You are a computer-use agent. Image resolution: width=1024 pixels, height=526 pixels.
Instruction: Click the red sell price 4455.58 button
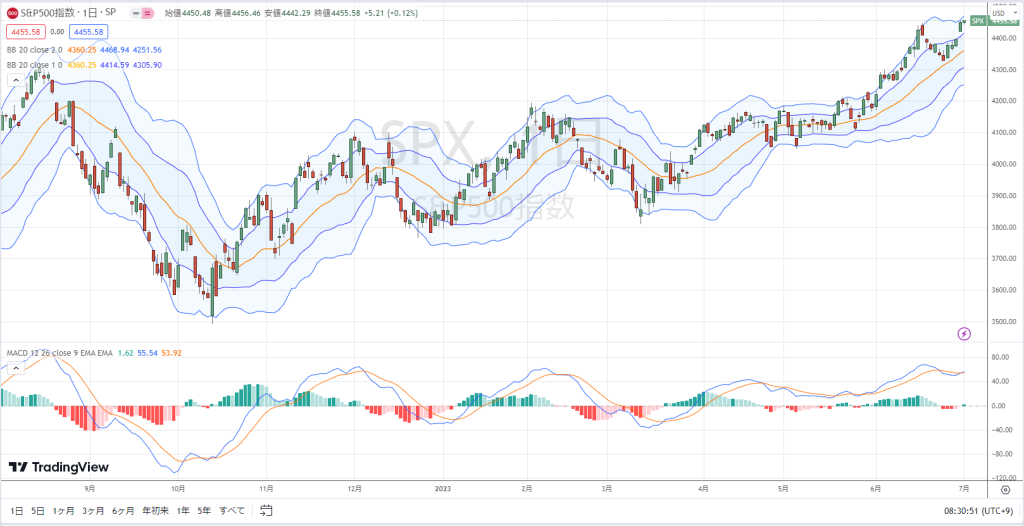pyautogui.click(x=27, y=31)
